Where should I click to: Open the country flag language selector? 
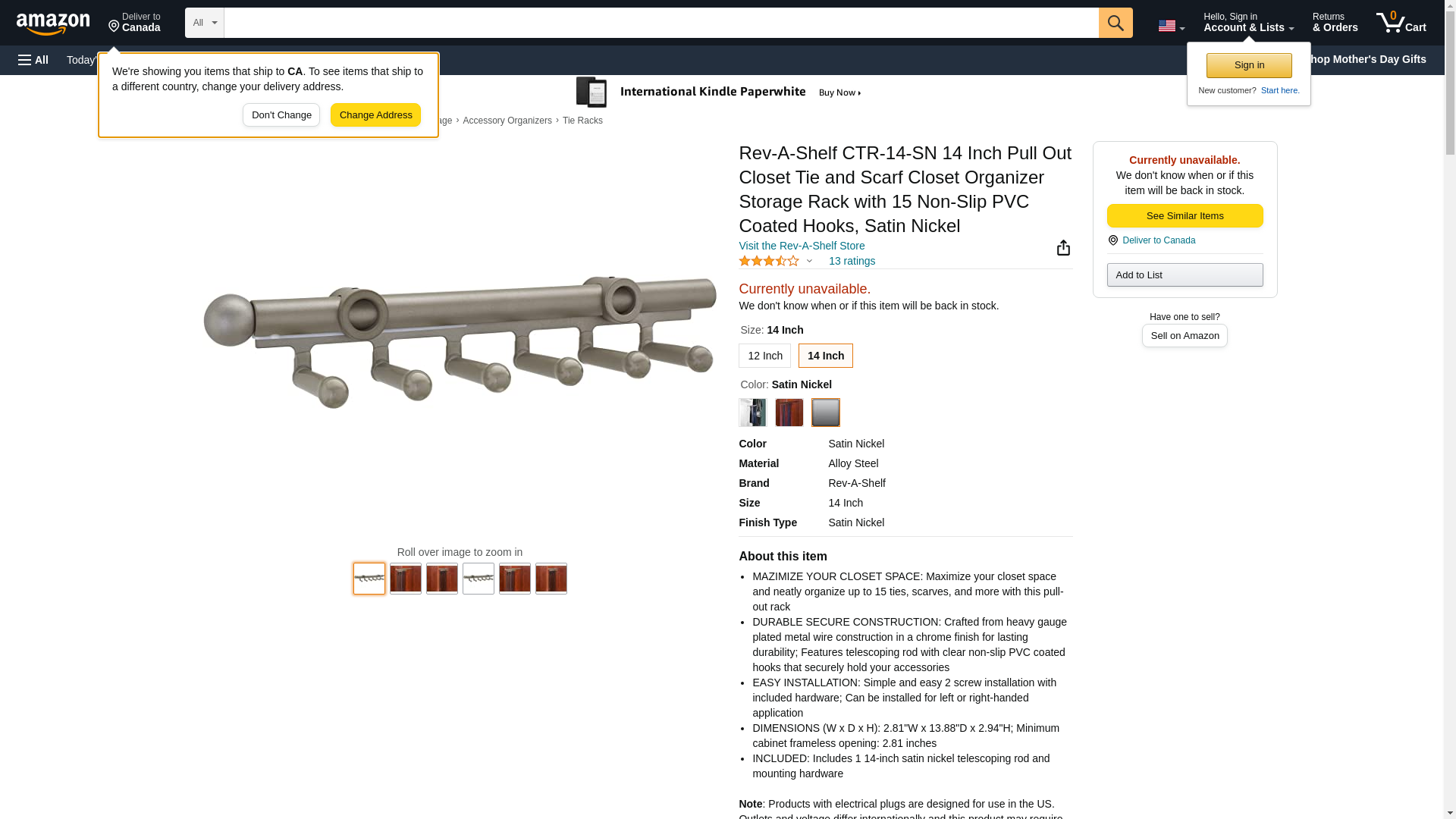click(1171, 26)
